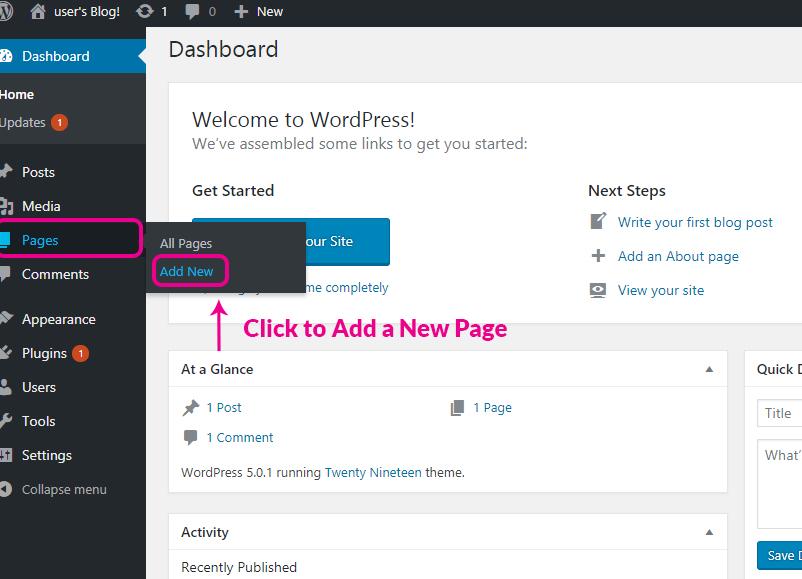Open the Appearance menu
Image resolution: width=802 pixels, height=579 pixels.
(x=73, y=319)
